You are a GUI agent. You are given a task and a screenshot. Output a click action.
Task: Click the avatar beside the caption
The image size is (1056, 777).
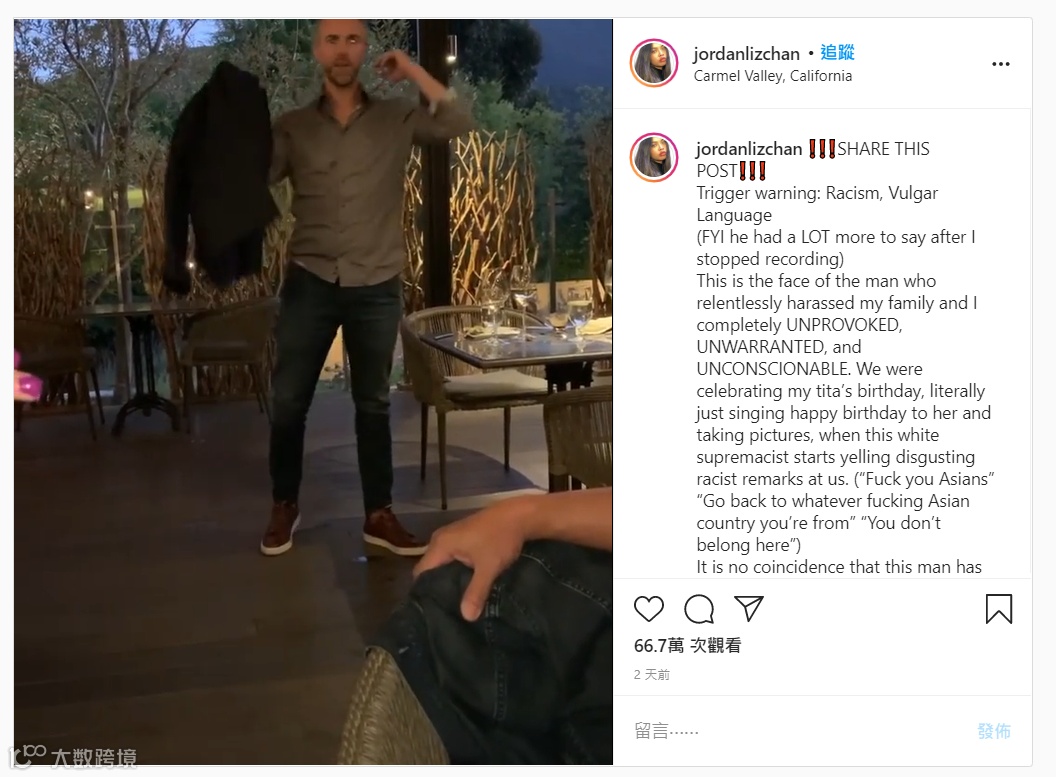tap(653, 157)
